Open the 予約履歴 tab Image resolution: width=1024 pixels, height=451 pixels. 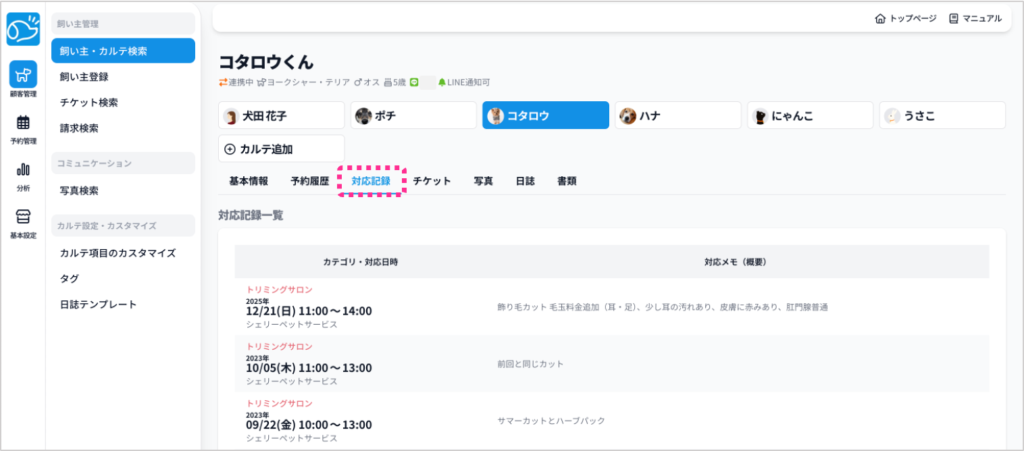pyautogui.click(x=309, y=181)
